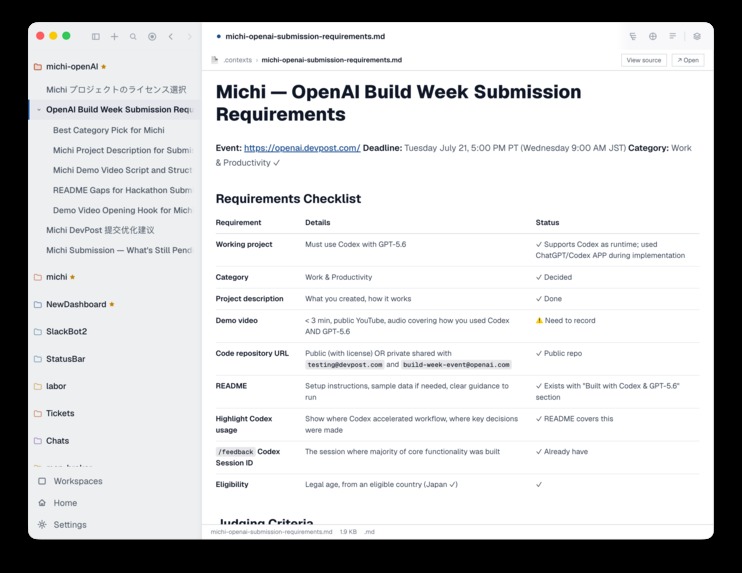Click the michi folder icon
The image size is (742, 573).
[38, 277]
